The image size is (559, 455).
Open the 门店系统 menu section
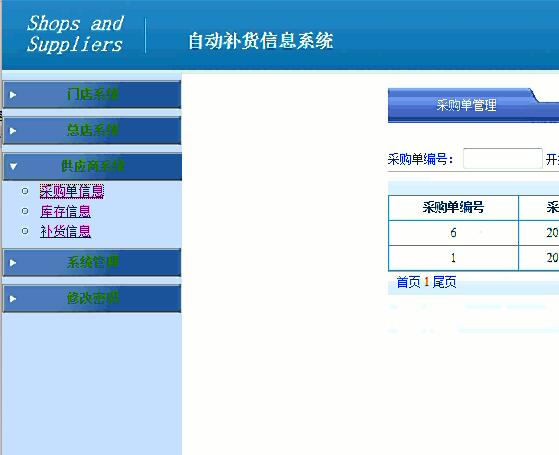tap(92, 95)
